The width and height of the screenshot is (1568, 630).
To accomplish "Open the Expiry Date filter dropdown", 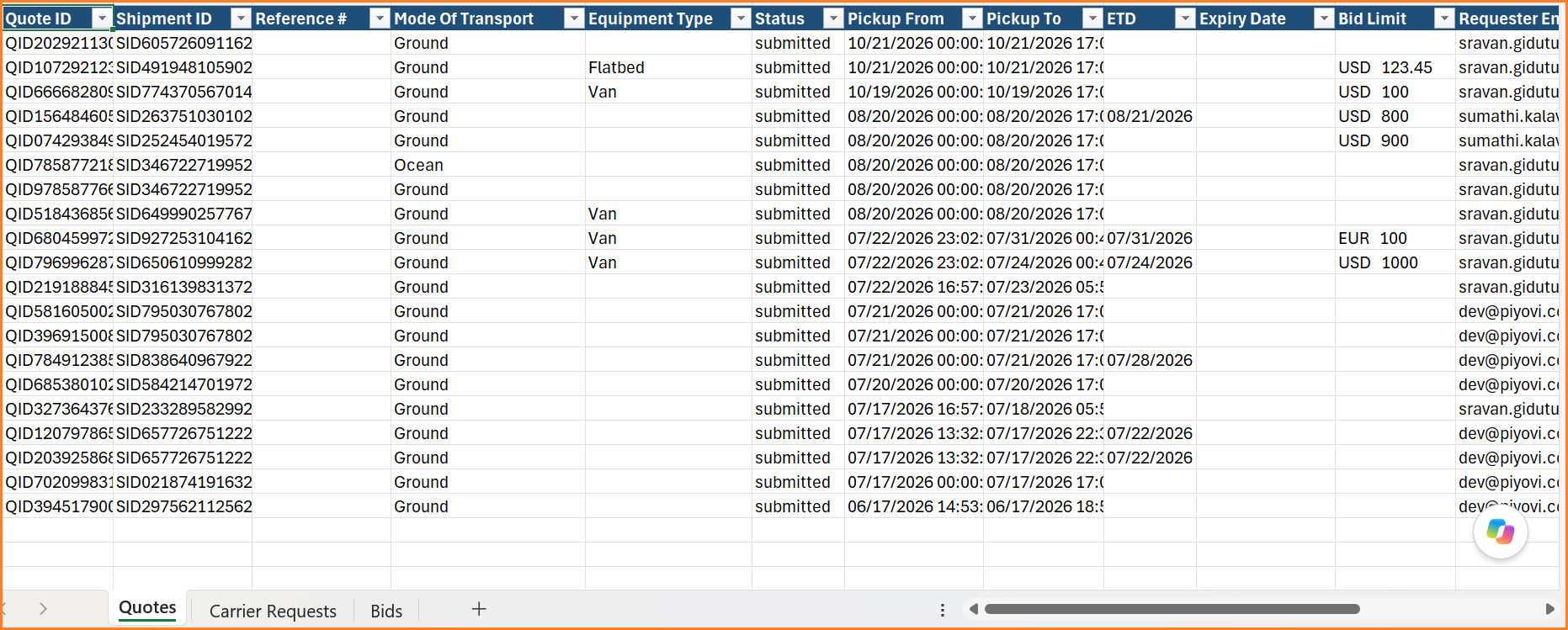I will coord(1324,19).
